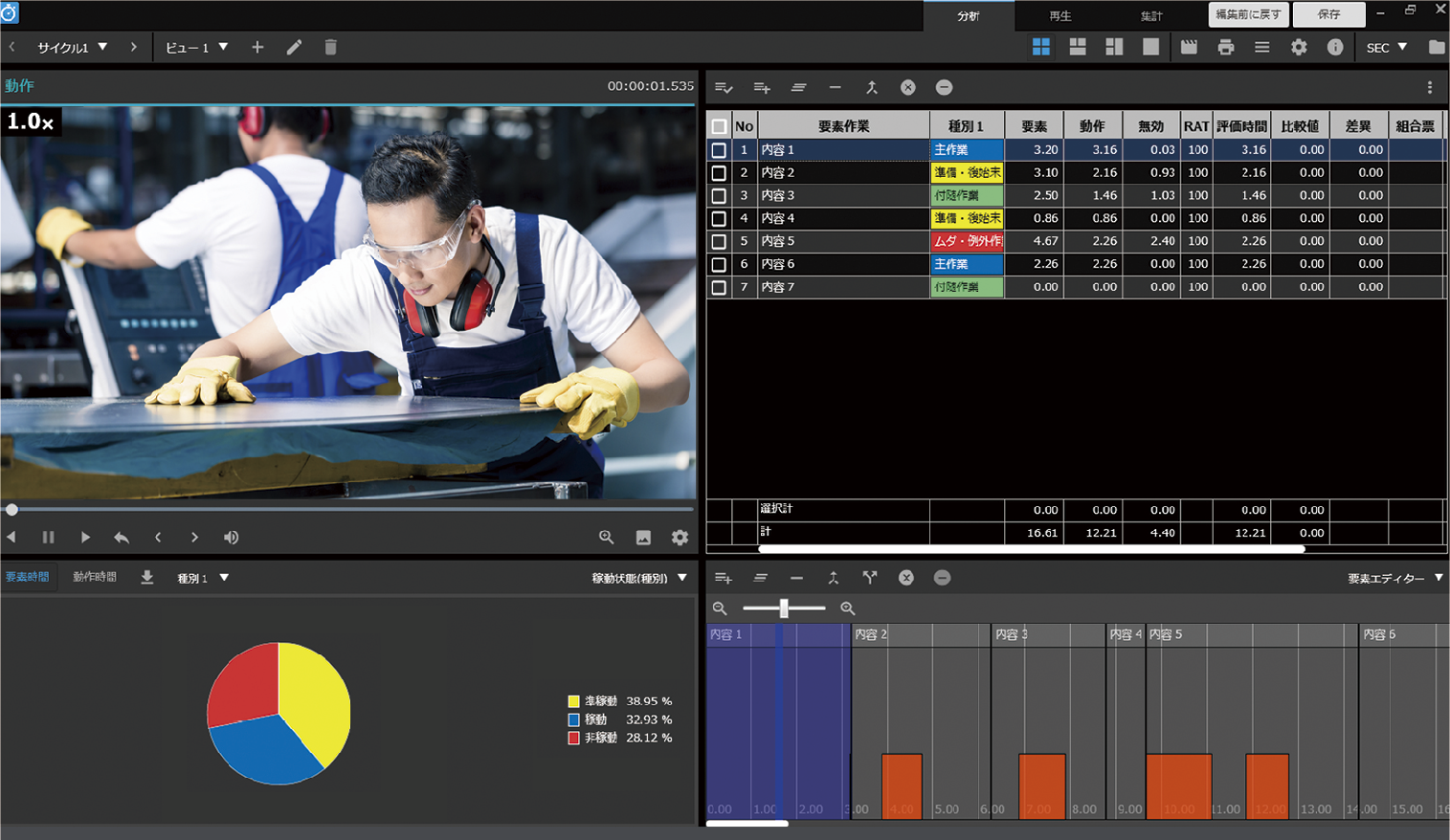Screen dimensions: 1450x840
Task: Click the printer icon in the toolbar
Action: click(1225, 47)
